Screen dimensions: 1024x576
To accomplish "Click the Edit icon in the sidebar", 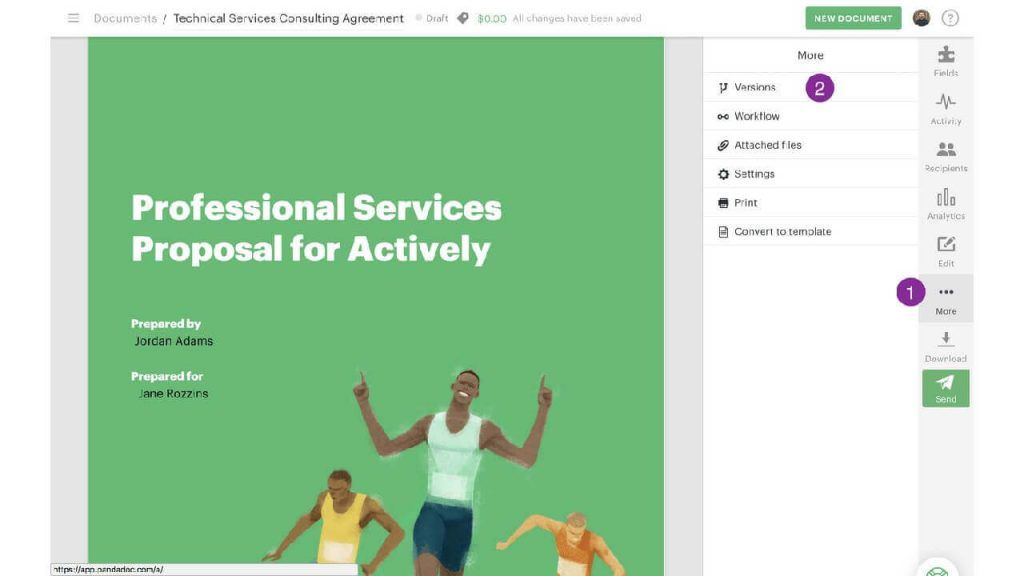I will click(946, 244).
